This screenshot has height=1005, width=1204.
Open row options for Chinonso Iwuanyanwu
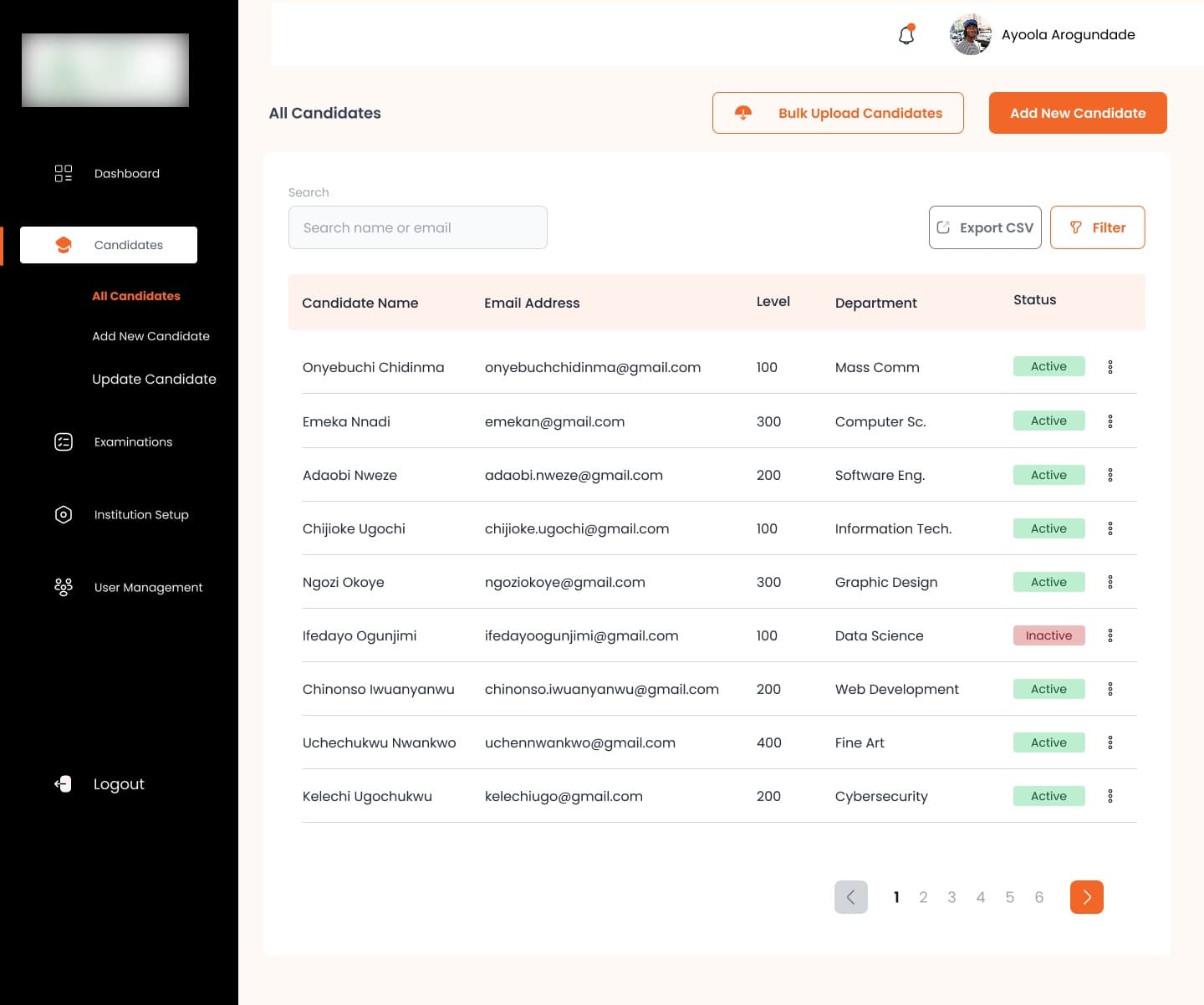tap(1110, 689)
